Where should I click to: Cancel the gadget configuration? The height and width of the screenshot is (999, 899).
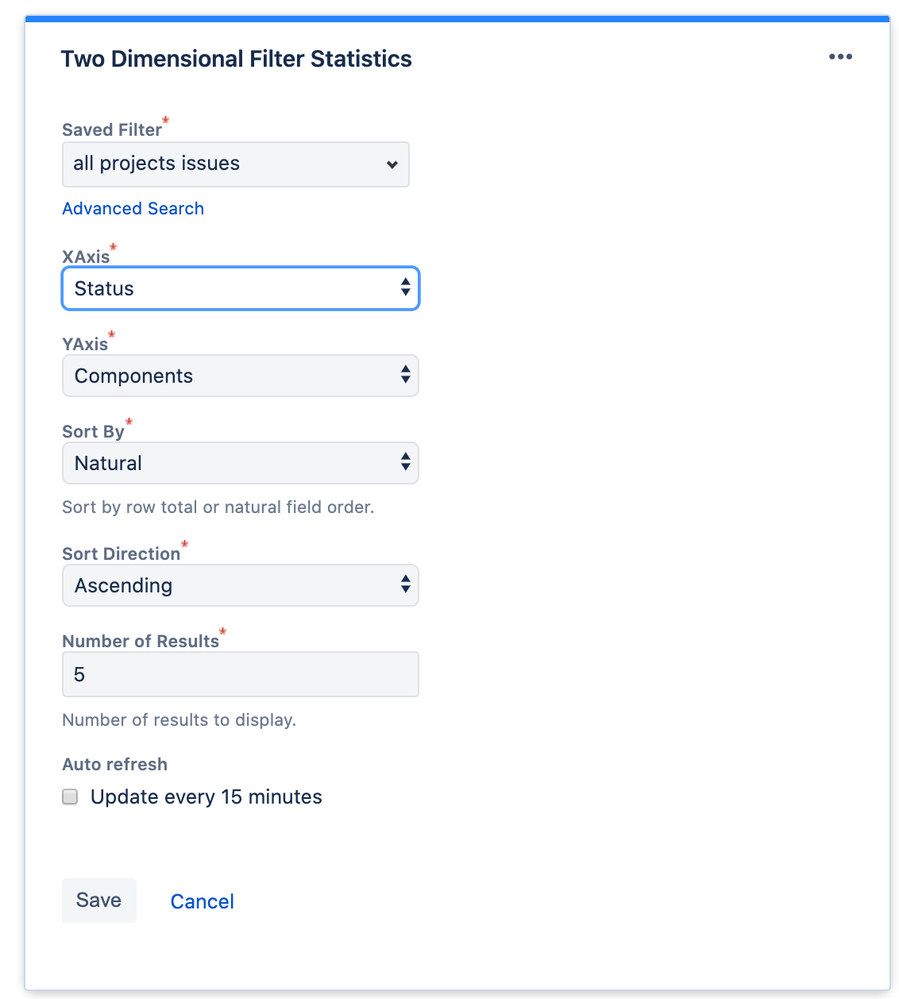pos(202,901)
